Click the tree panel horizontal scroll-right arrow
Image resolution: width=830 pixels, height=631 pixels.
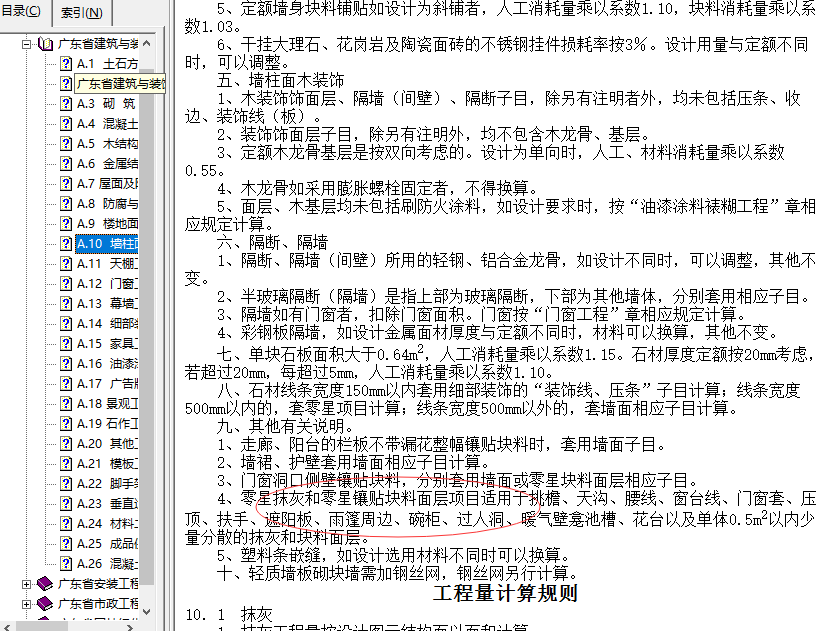click(x=130, y=627)
